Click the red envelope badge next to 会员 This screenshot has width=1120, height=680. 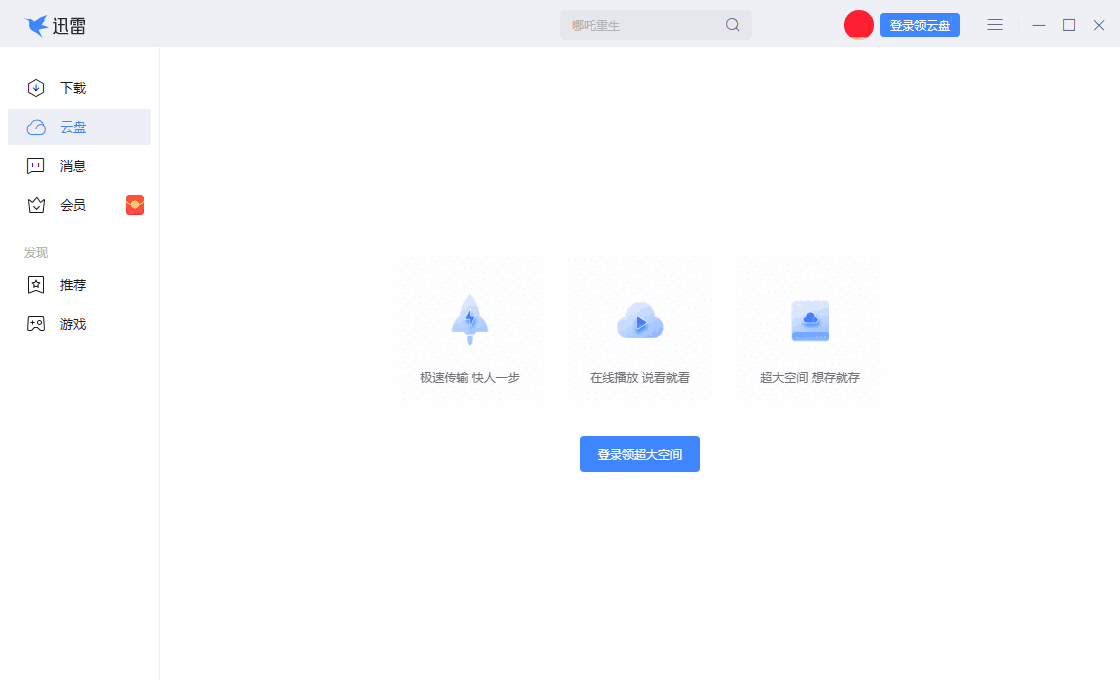(135, 205)
